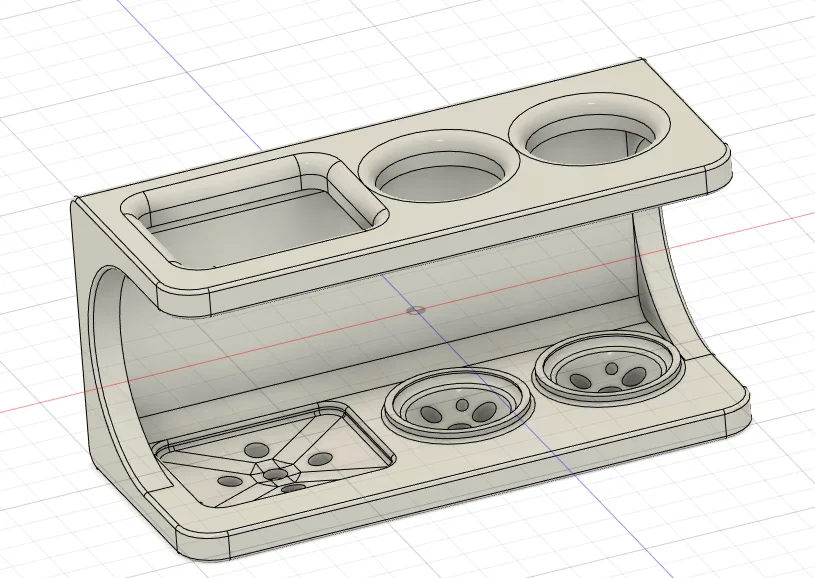This screenshot has width=815, height=578.
Task: Select the rectangular drain tray's center hole
Action: tap(275, 474)
